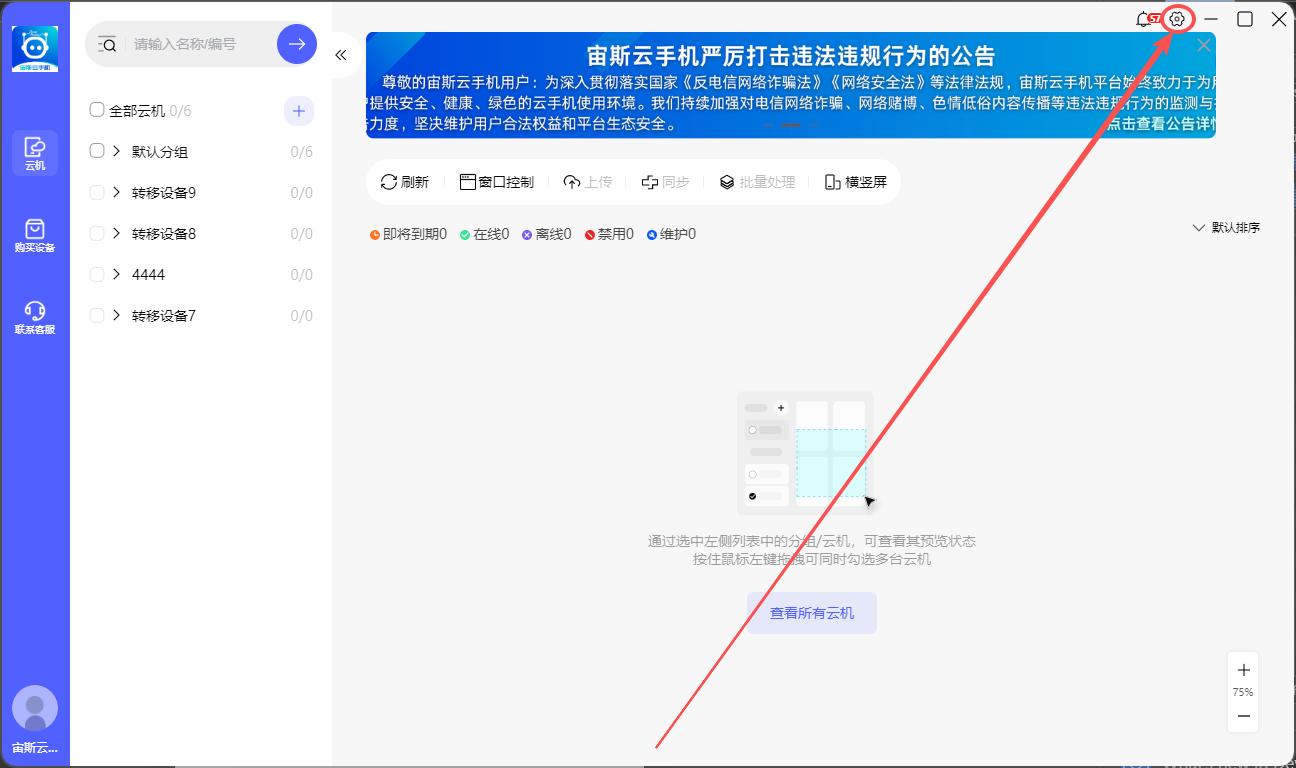Zoom in with the plus button
The image size is (1296, 768).
tap(1243, 670)
